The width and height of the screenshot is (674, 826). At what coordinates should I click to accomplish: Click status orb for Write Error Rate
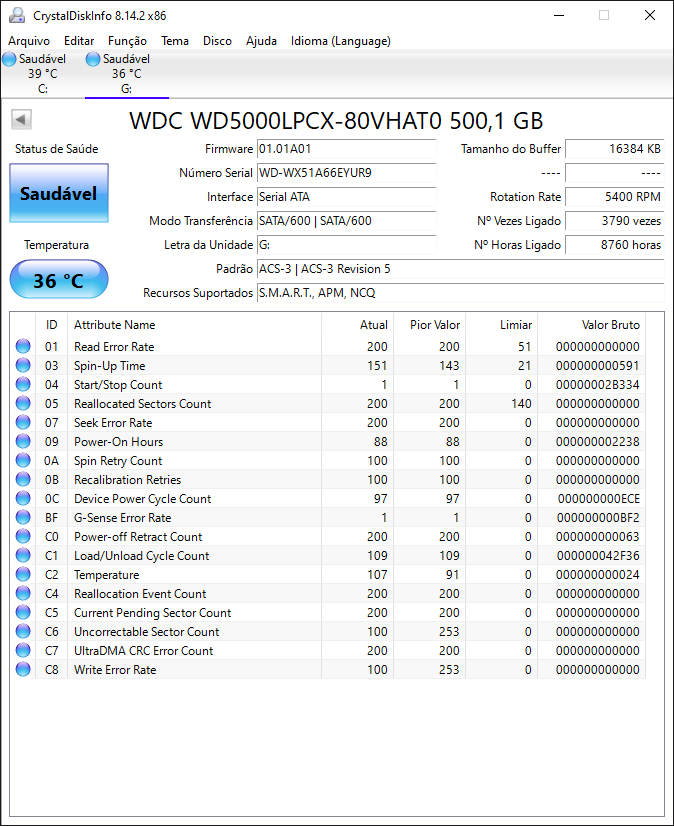(23, 669)
